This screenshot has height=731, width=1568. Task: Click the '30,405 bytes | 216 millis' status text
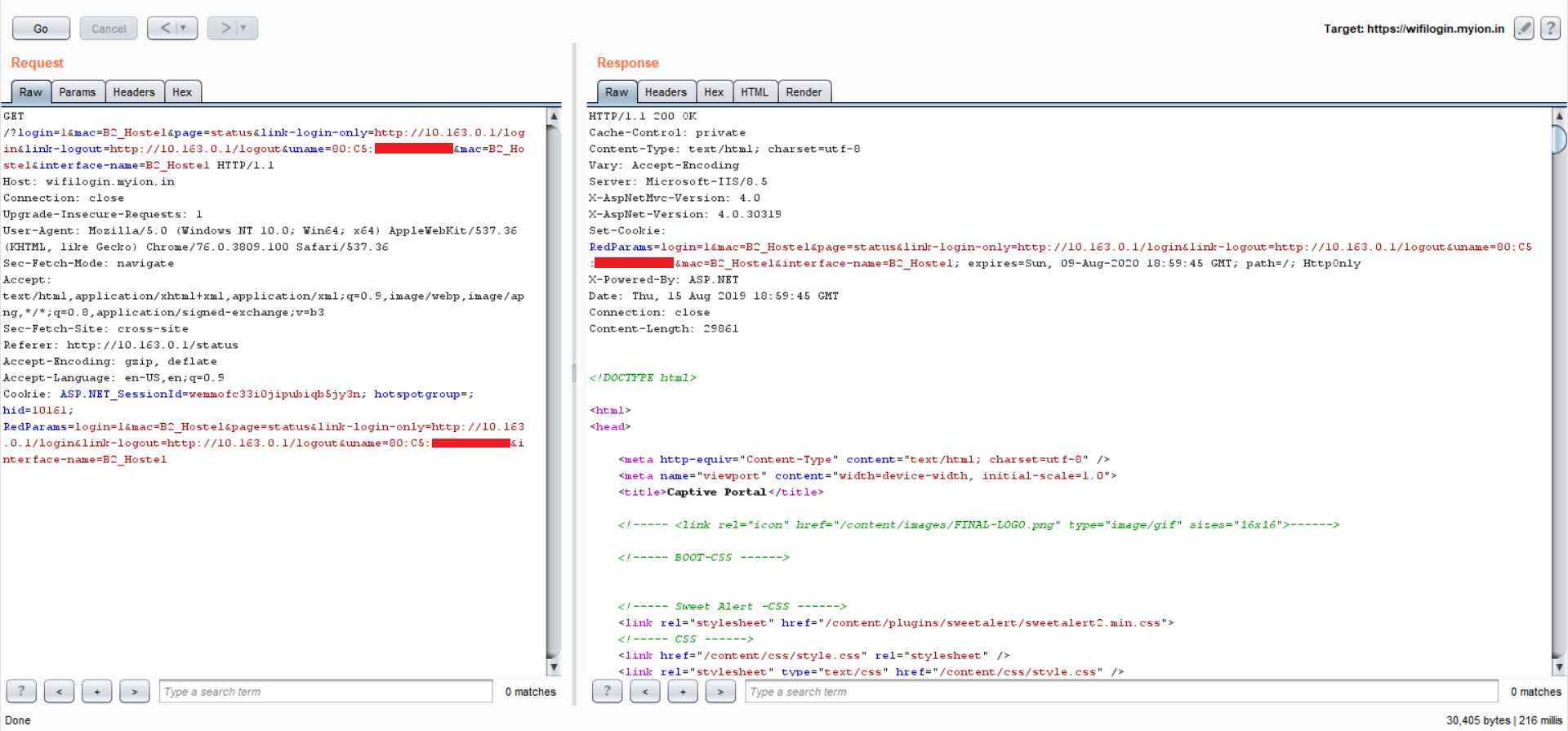click(x=1504, y=720)
